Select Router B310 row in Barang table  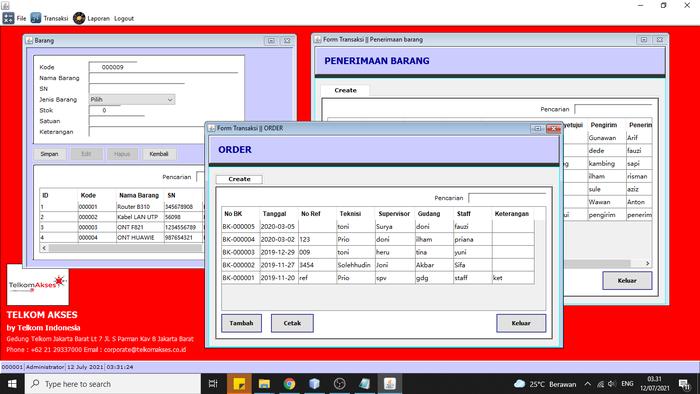tap(121, 207)
